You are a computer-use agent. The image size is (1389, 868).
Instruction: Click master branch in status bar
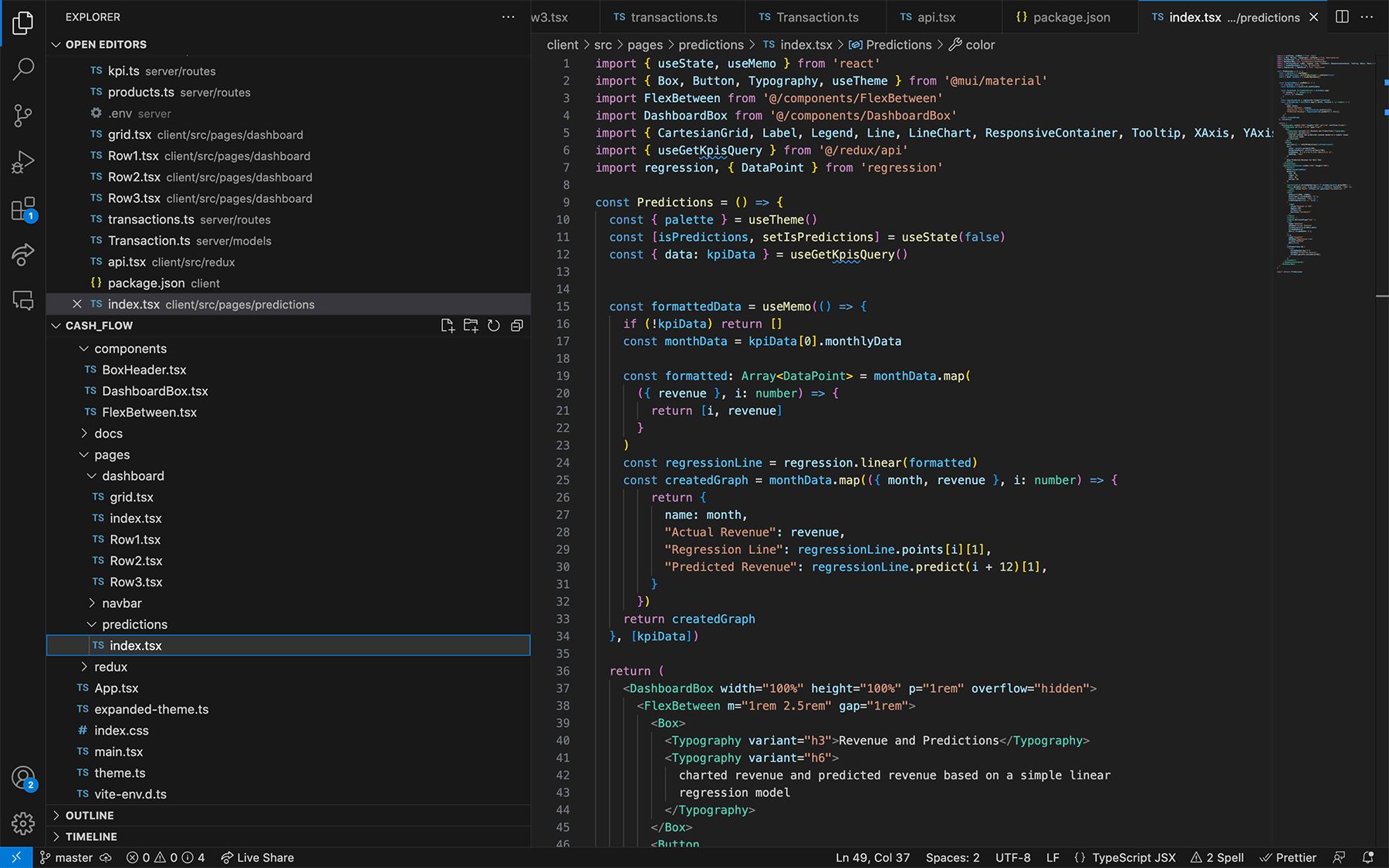pos(66,857)
